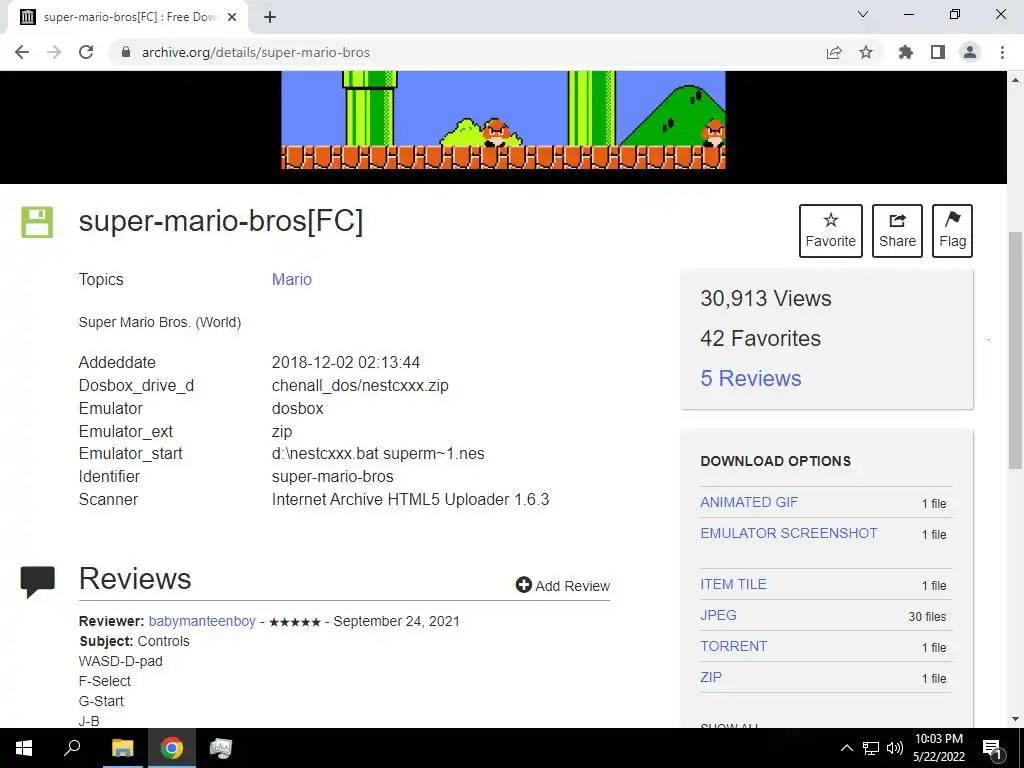This screenshot has width=1024, height=768.
Task: Select the 2018-12-02 02:13:44 date
Action: (345, 362)
